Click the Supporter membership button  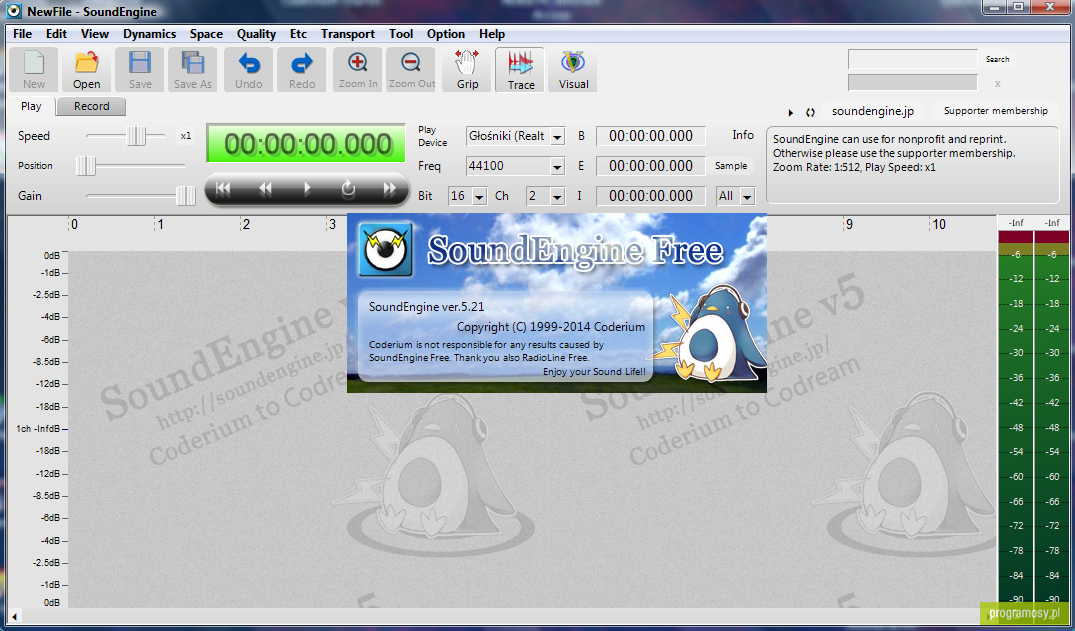[x=995, y=111]
